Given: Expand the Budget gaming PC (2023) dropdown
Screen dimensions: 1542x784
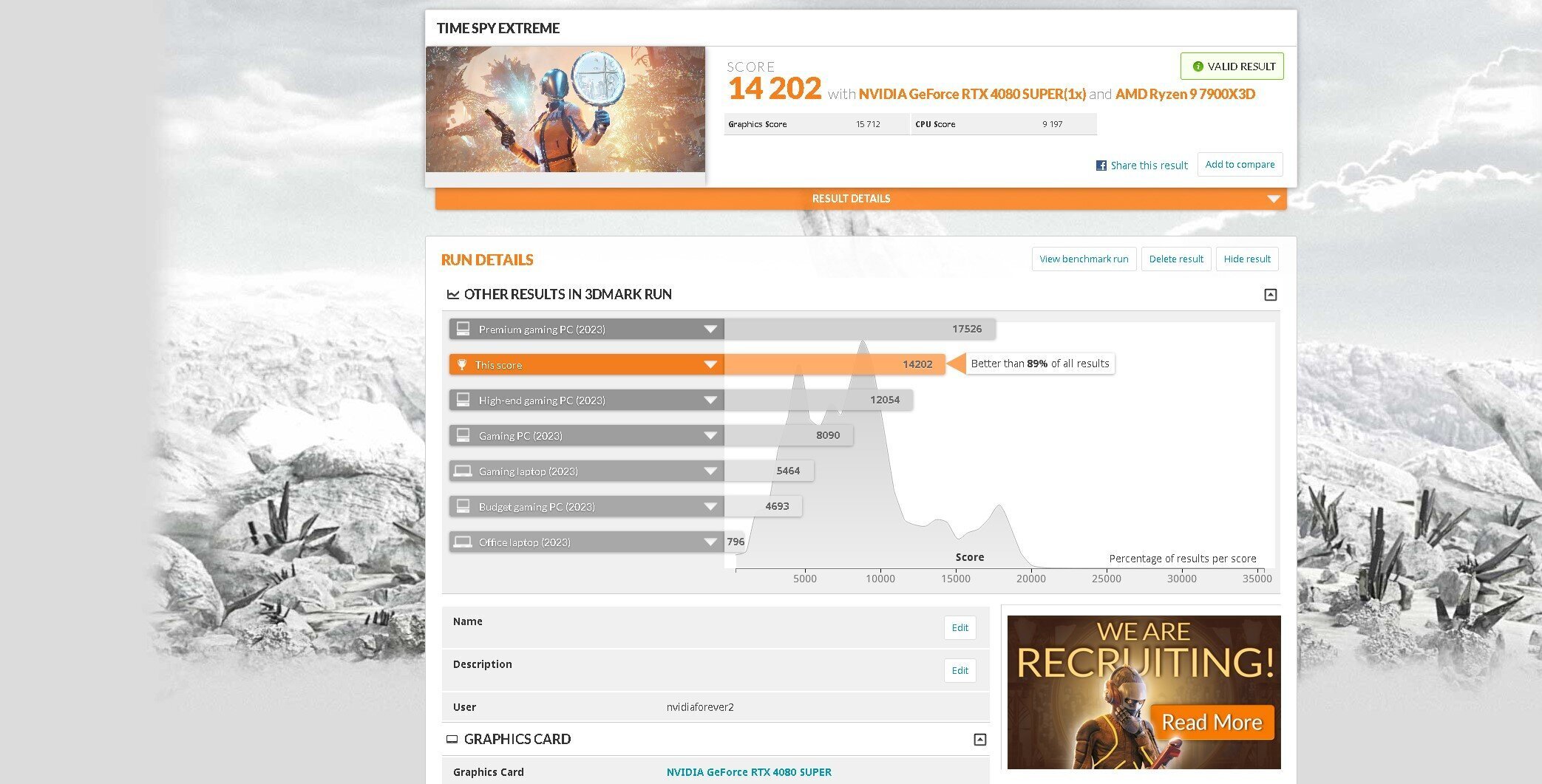Looking at the screenshot, I should 710,507.
